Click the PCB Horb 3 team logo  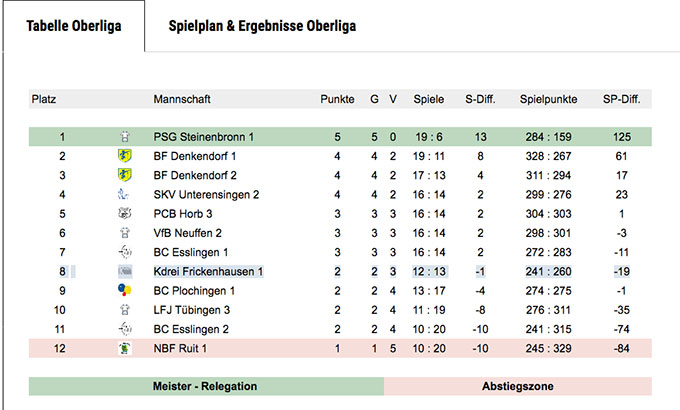[x=125, y=213]
